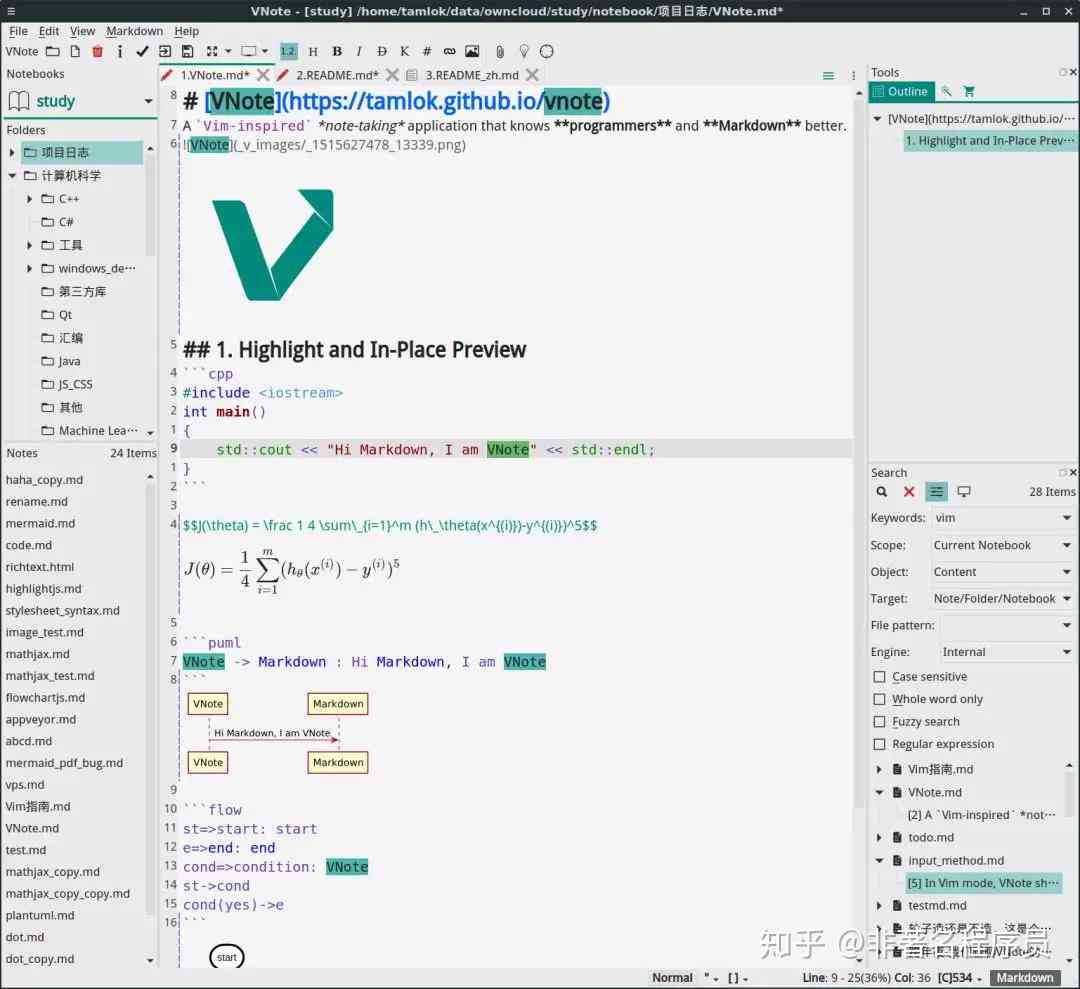This screenshot has height=989, width=1080.
Task: Open the View menu
Action: [82, 31]
